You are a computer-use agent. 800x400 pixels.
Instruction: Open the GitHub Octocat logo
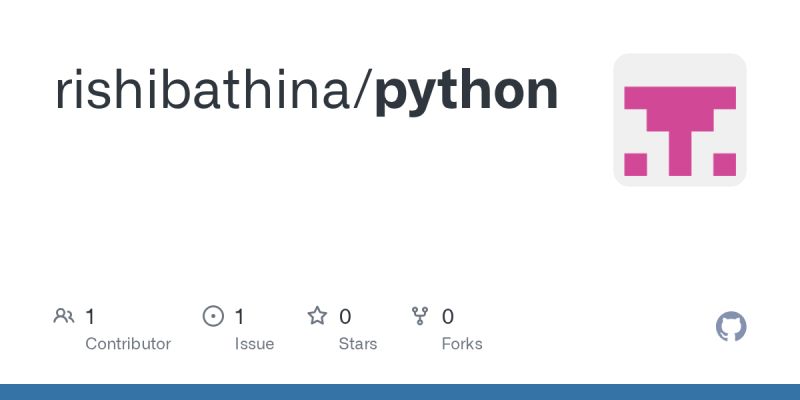tap(731, 327)
